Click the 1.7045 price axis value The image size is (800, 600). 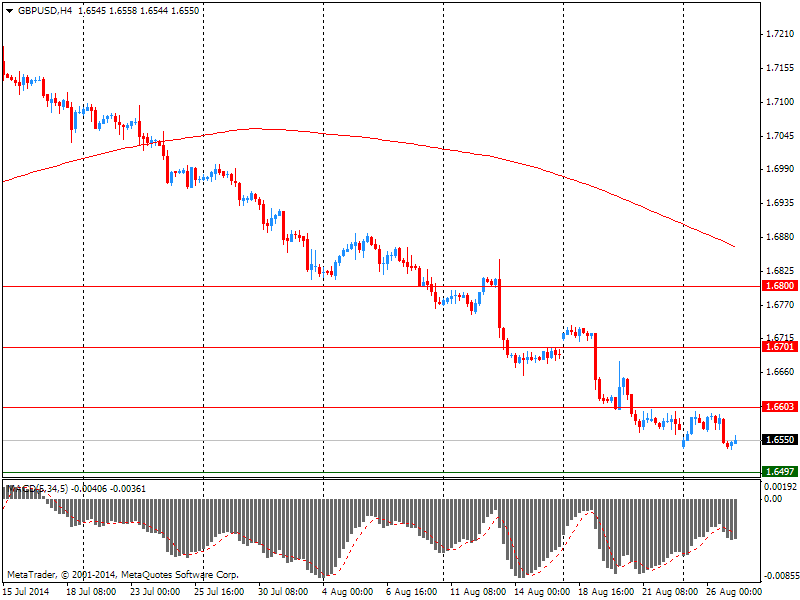pos(781,136)
